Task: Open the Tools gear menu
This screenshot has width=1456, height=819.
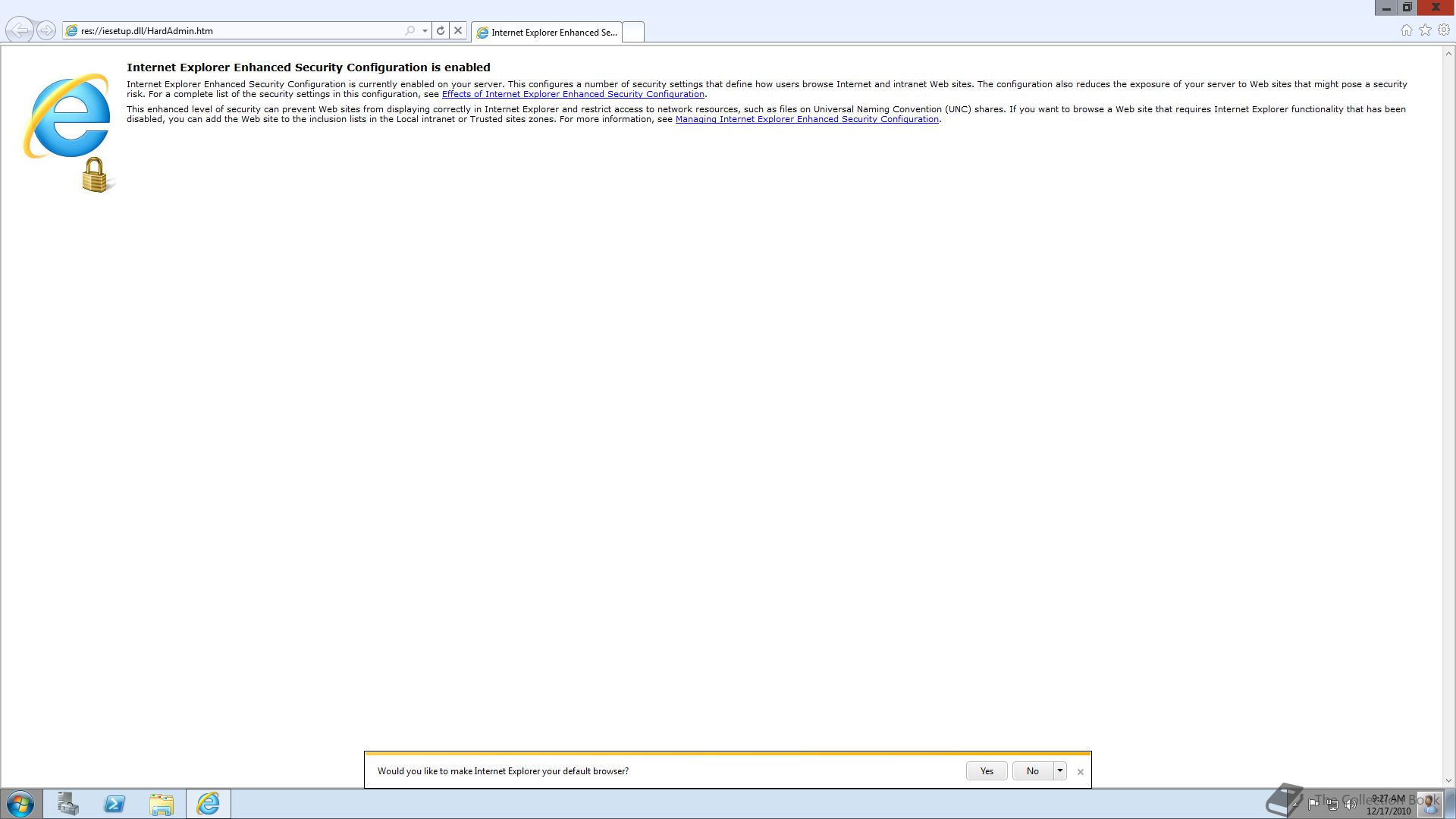Action: click(1444, 30)
